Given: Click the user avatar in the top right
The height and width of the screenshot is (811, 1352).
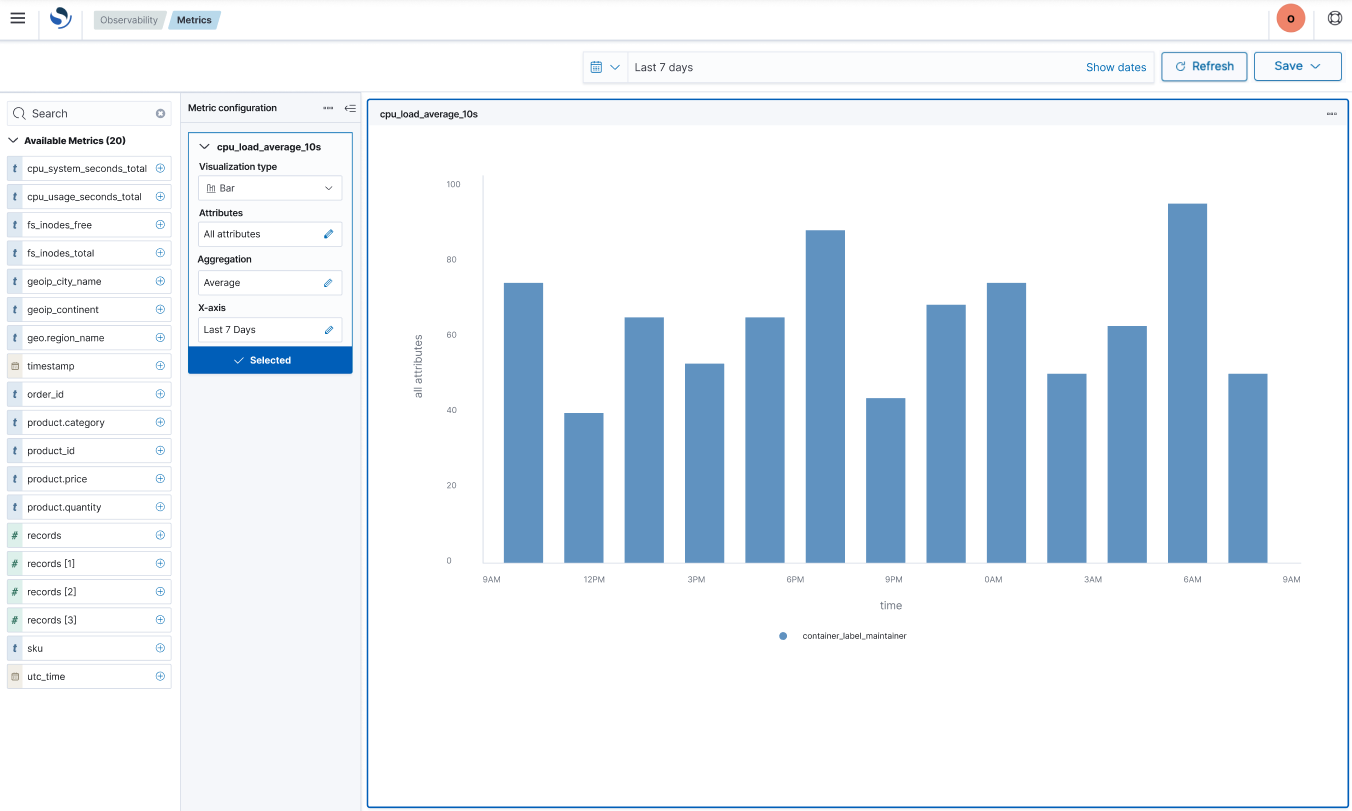Looking at the screenshot, I should tap(1290, 17).
